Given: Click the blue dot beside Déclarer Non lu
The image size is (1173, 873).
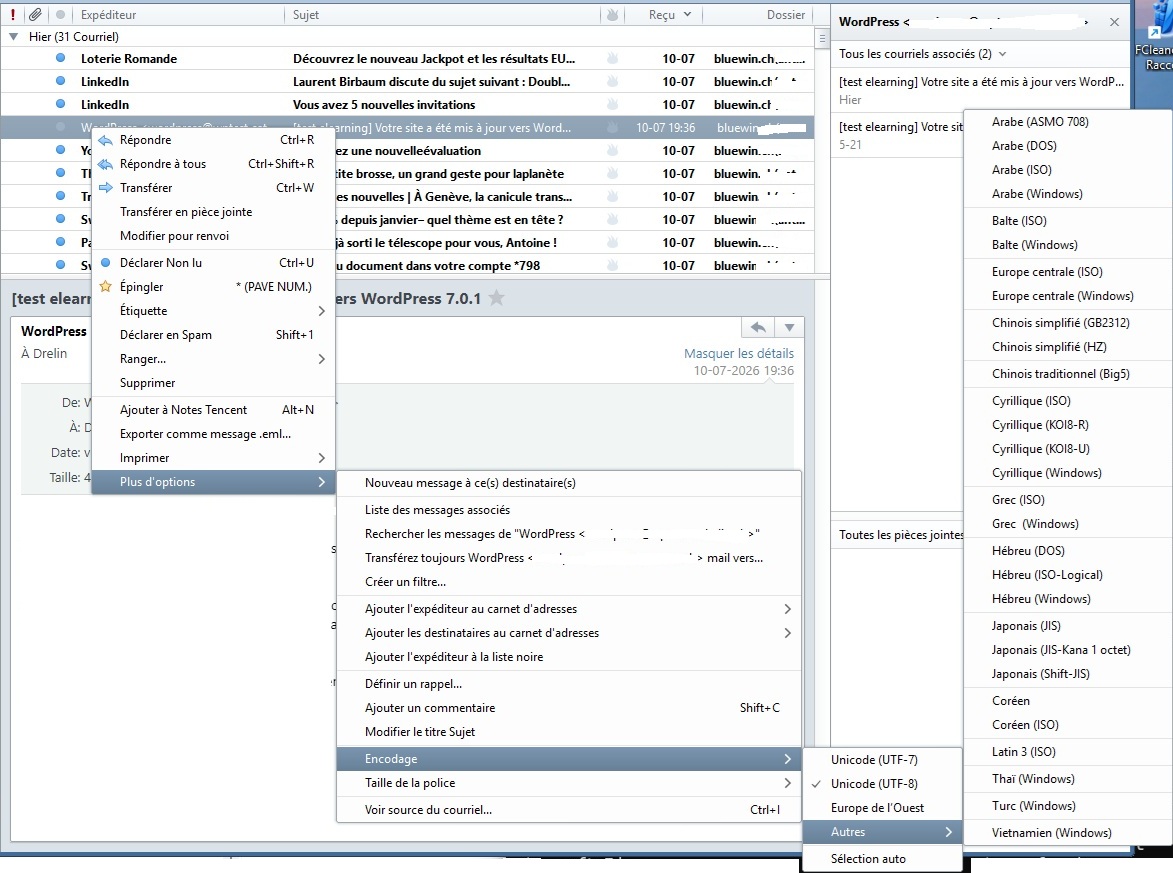Looking at the screenshot, I should (105, 263).
